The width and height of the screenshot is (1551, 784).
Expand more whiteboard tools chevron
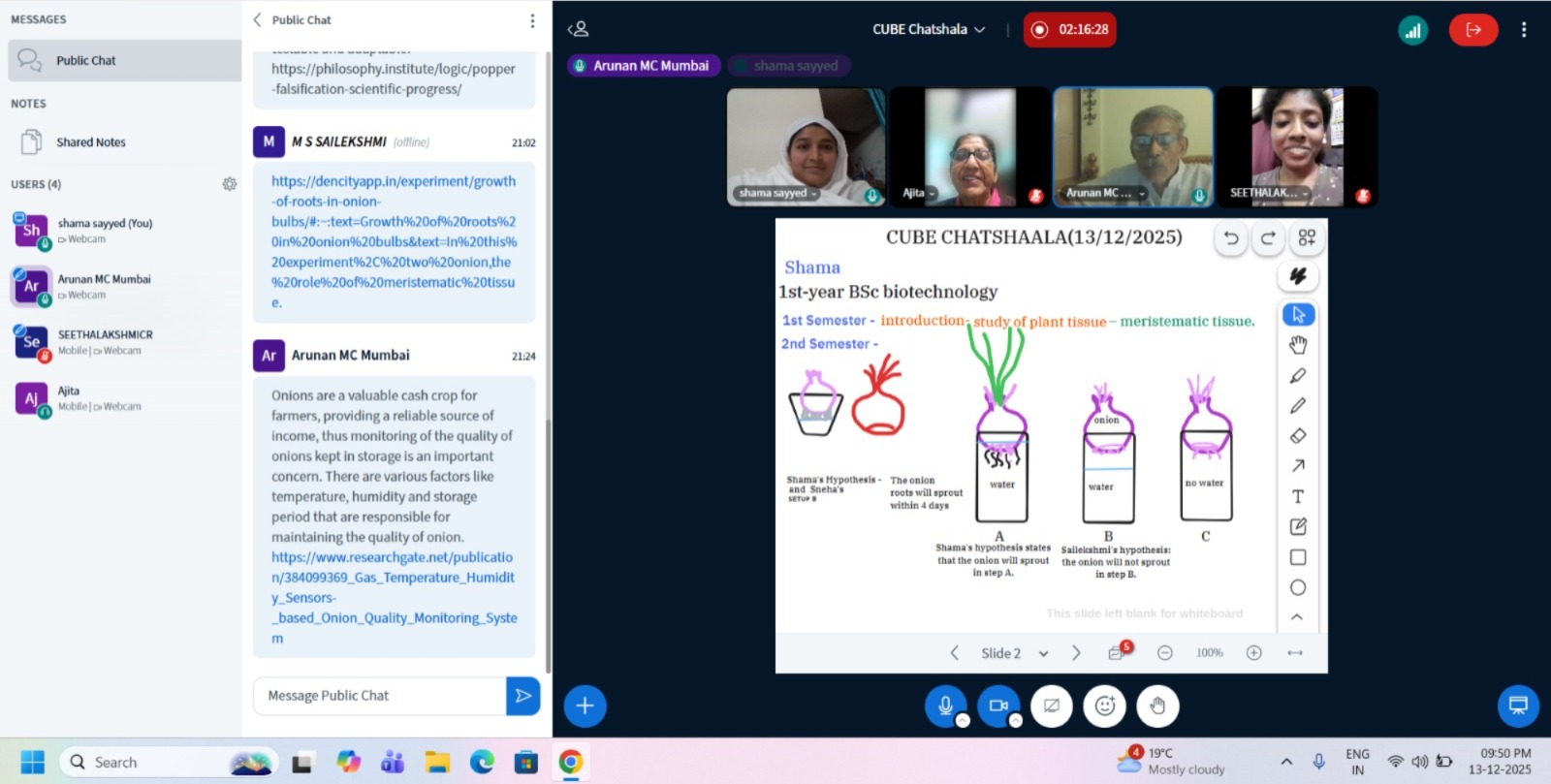[1297, 616]
